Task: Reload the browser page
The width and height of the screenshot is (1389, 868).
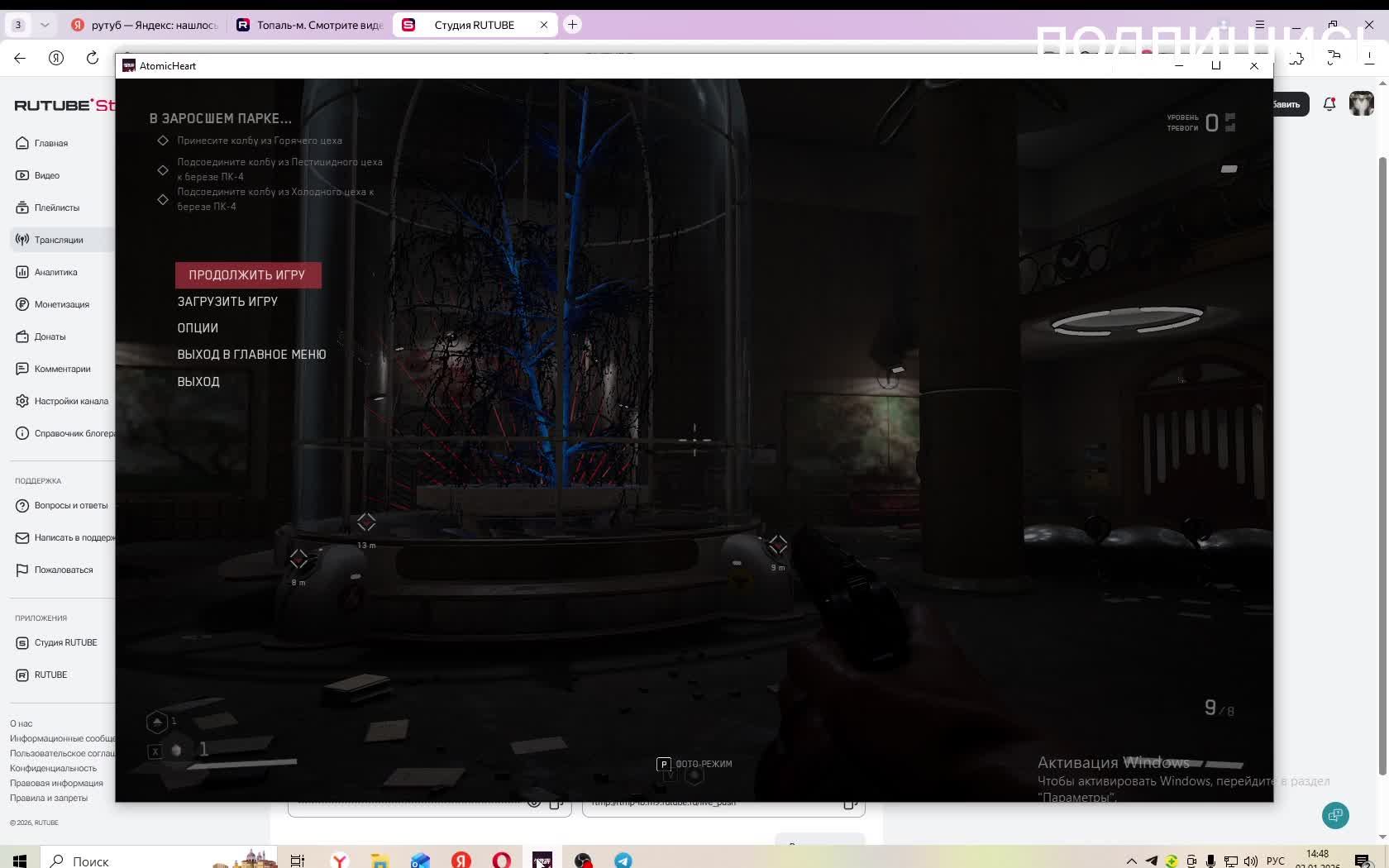Action: pos(93,58)
